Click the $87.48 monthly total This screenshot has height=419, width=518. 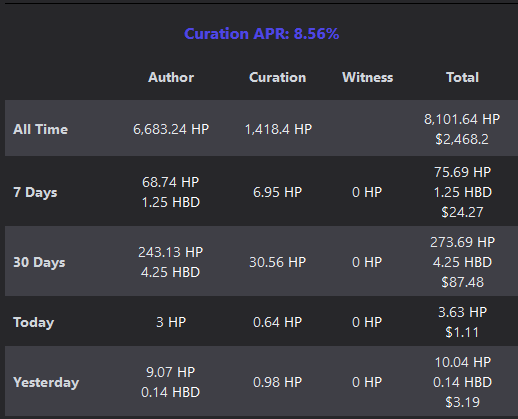click(x=462, y=282)
